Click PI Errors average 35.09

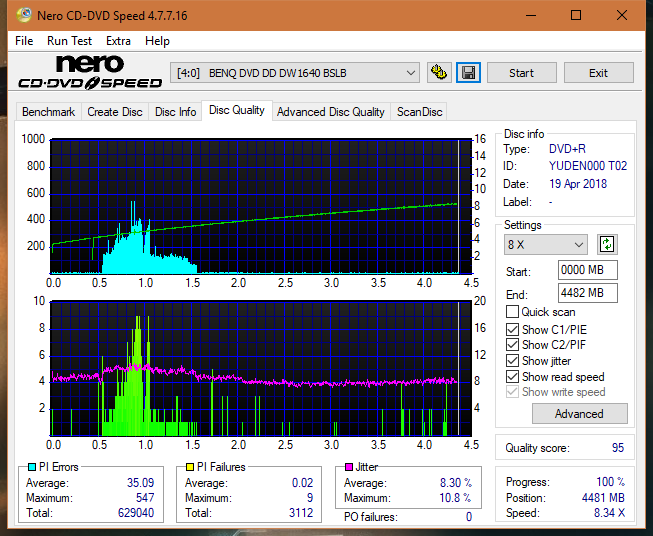(x=140, y=482)
